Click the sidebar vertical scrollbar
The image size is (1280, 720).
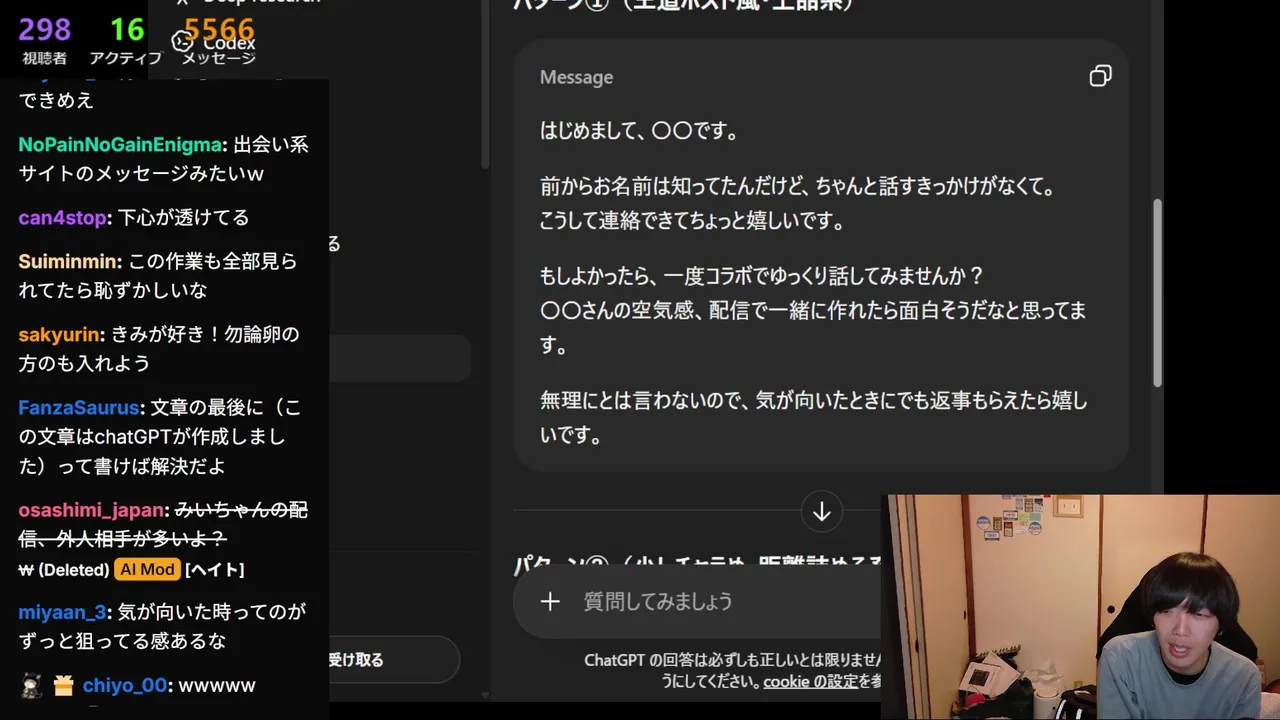tap(485, 85)
